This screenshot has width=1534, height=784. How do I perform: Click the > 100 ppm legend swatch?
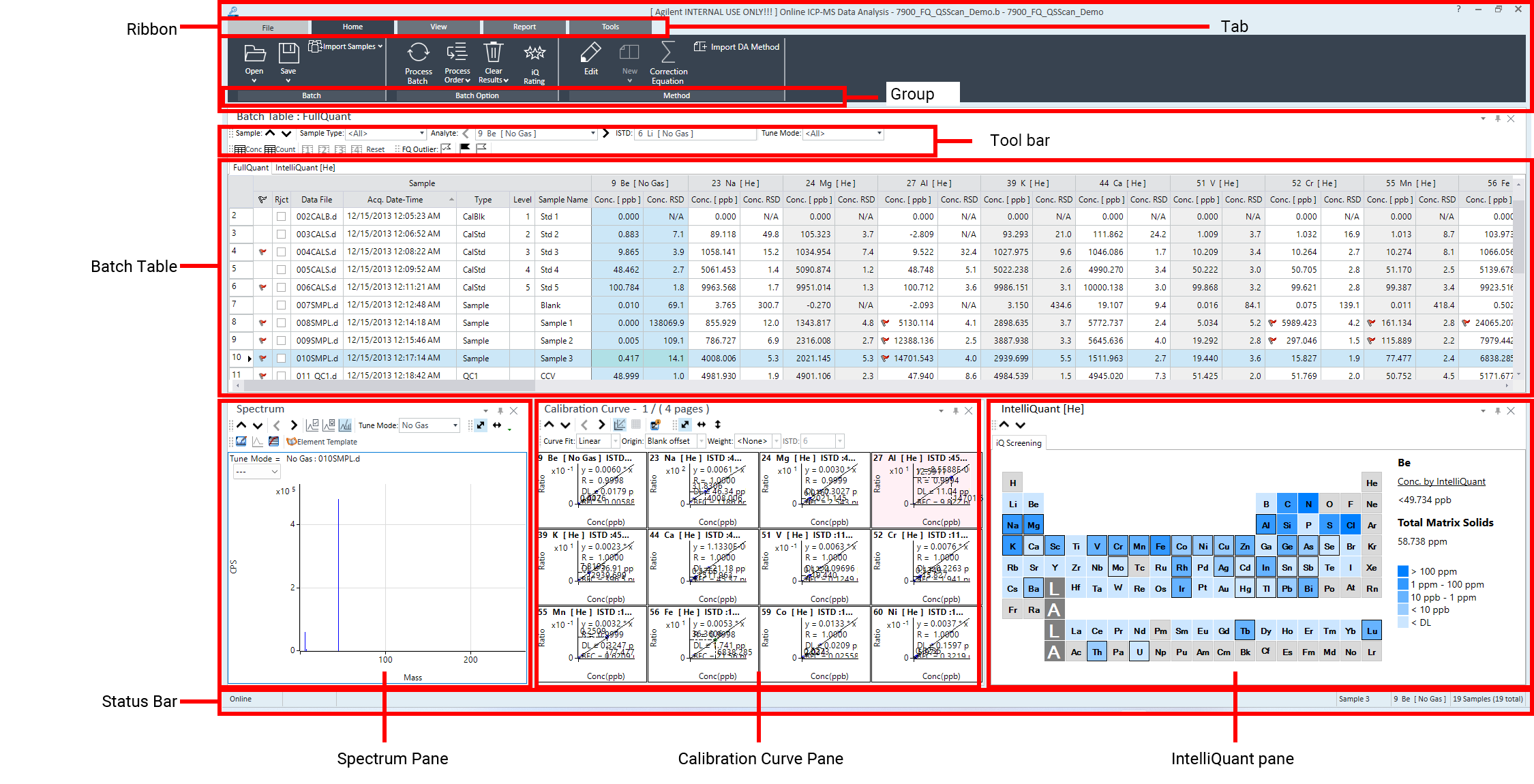pos(1402,571)
